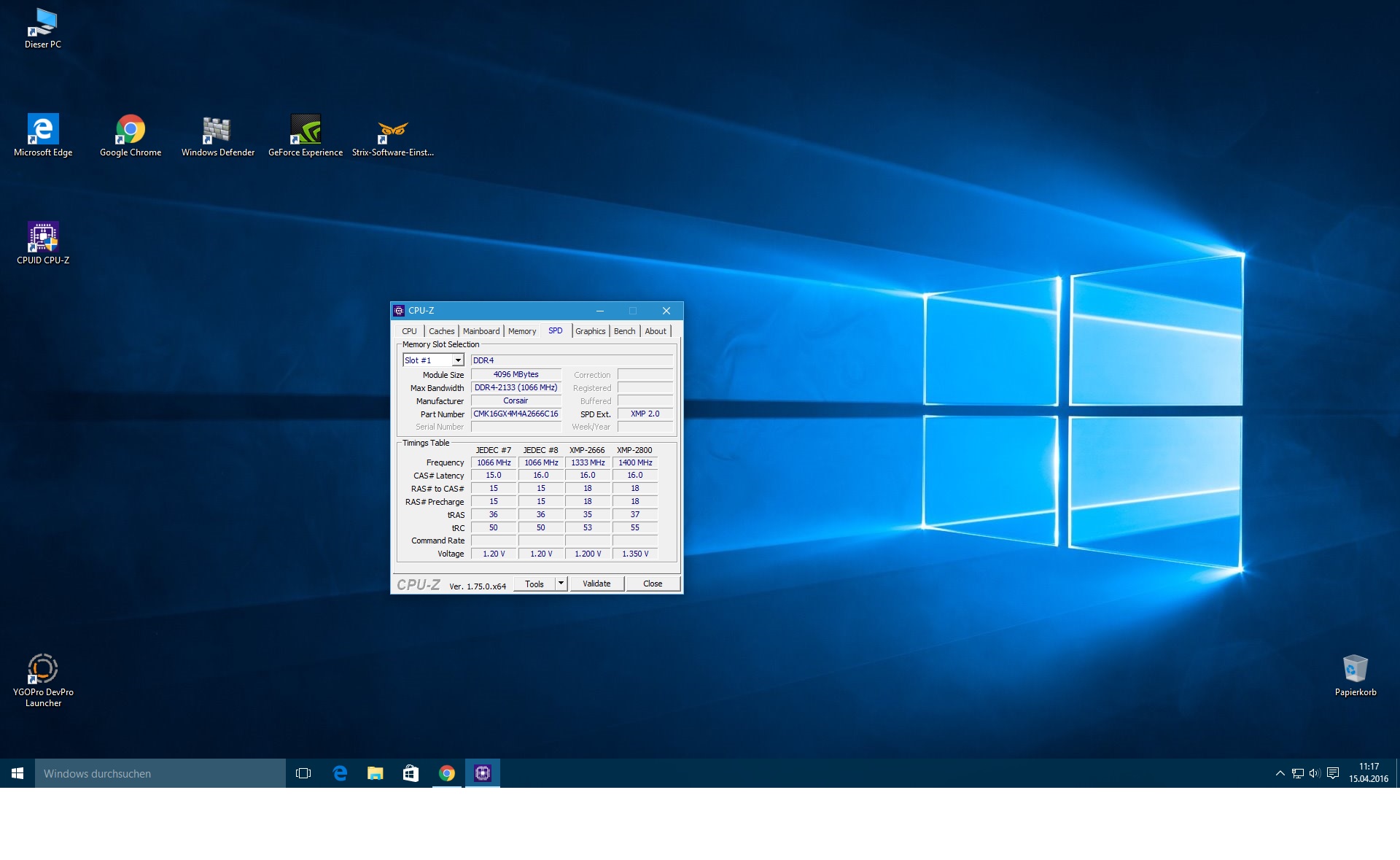Open CPUID CPU-Z desktop shortcut
Screen dimensions: 1400x860
(x=43, y=237)
